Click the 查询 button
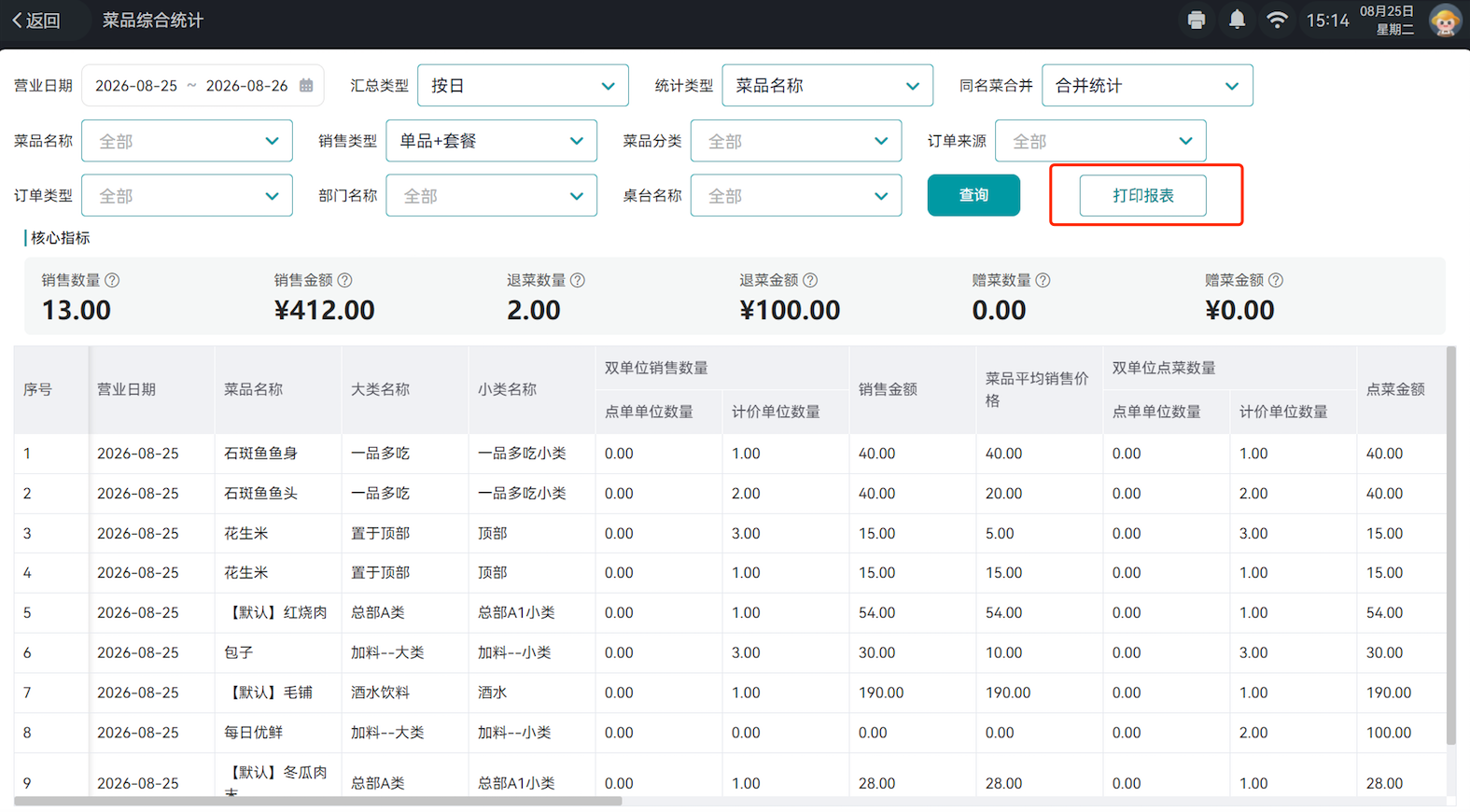 click(973, 195)
